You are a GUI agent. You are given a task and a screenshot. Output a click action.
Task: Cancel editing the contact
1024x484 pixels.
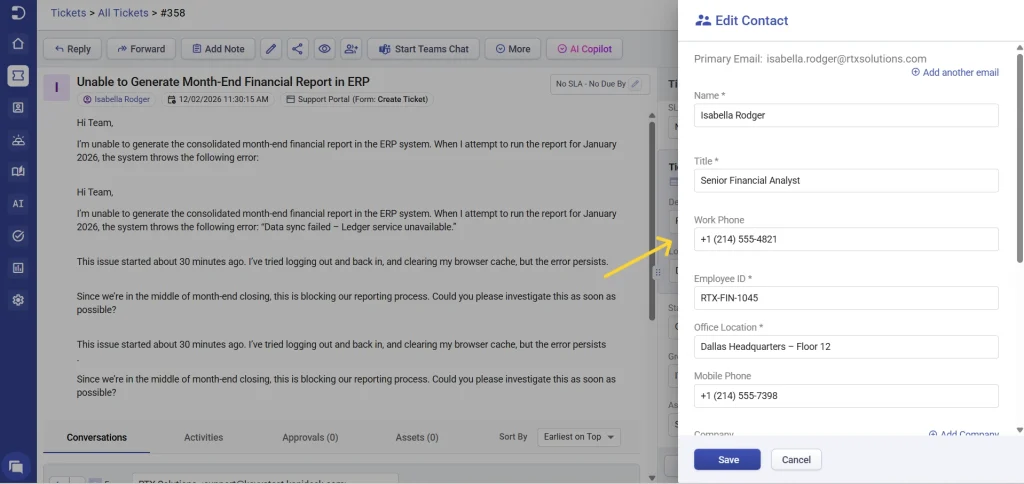pyautogui.click(x=796, y=460)
